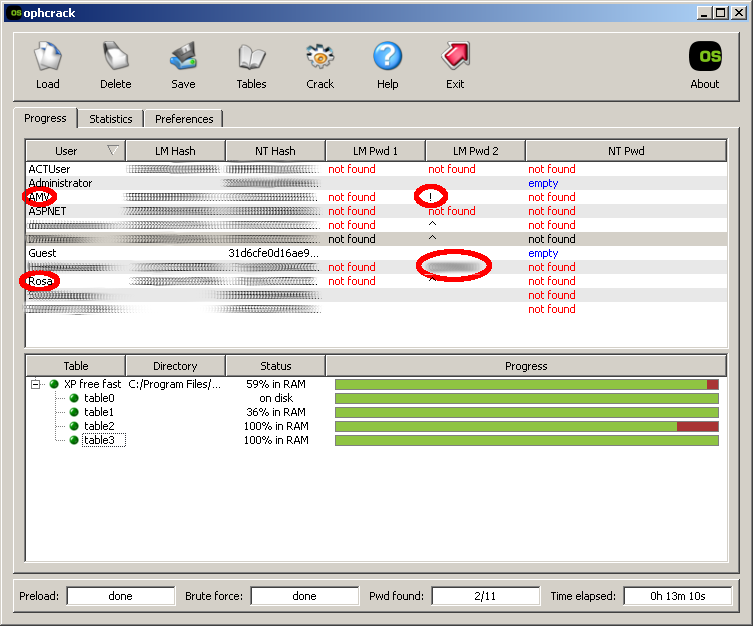The height and width of the screenshot is (626, 753).
Task: Click the Load toolbar icon
Action: (48, 57)
